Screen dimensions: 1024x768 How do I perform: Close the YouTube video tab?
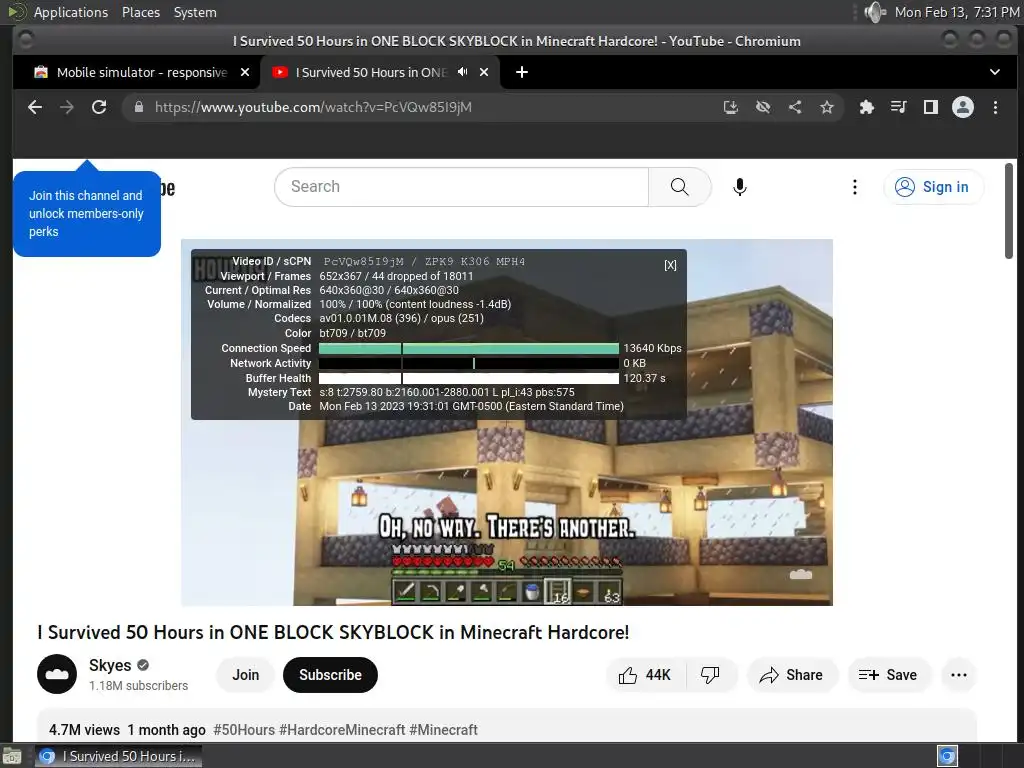tap(484, 72)
